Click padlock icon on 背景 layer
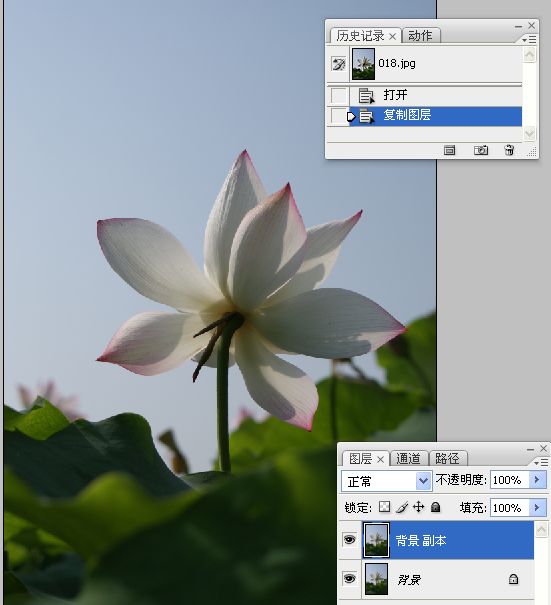Image resolution: width=551 pixels, height=605 pixels. 513,579
